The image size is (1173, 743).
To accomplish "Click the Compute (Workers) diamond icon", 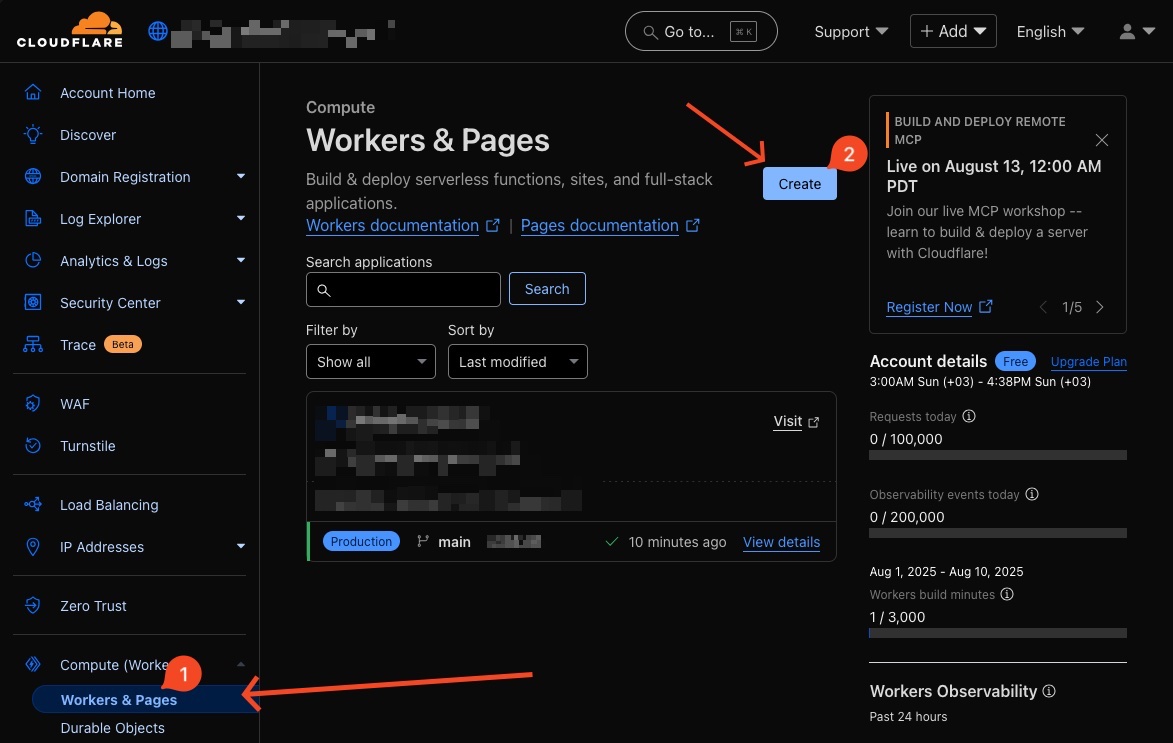I will pos(33,664).
